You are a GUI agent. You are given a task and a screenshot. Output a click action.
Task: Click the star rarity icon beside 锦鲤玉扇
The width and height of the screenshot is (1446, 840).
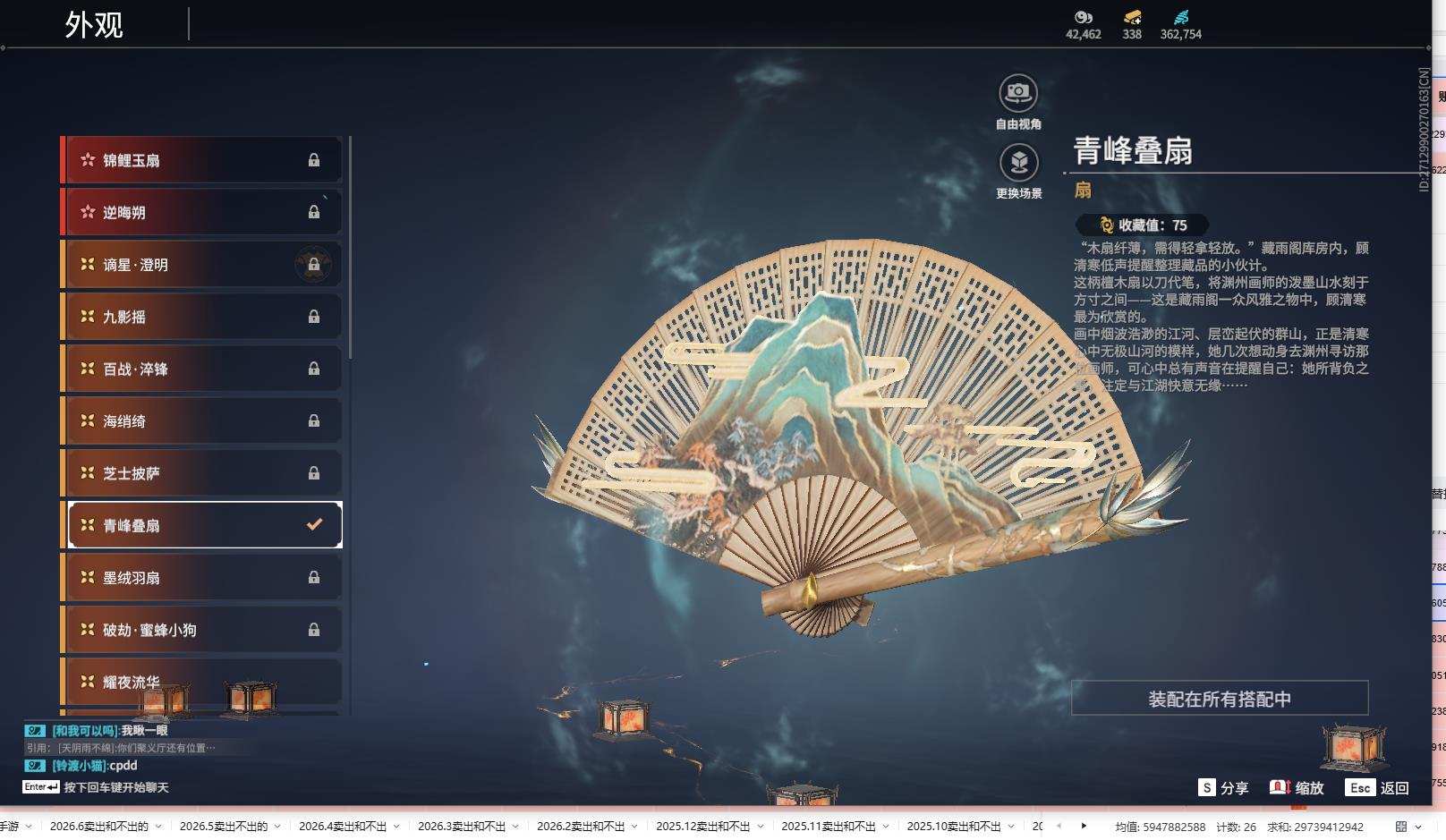click(88, 160)
